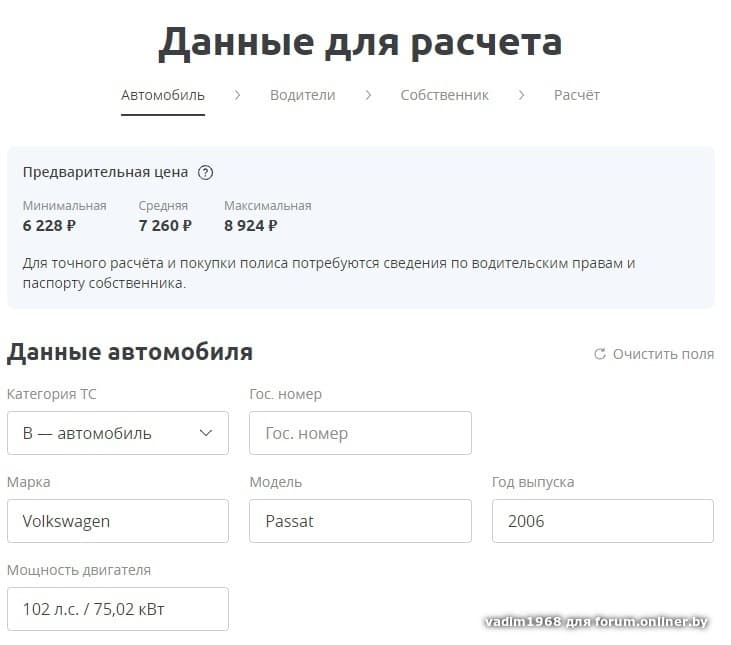Open the Собственник step tab
The image size is (731, 645).
(x=444, y=95)
